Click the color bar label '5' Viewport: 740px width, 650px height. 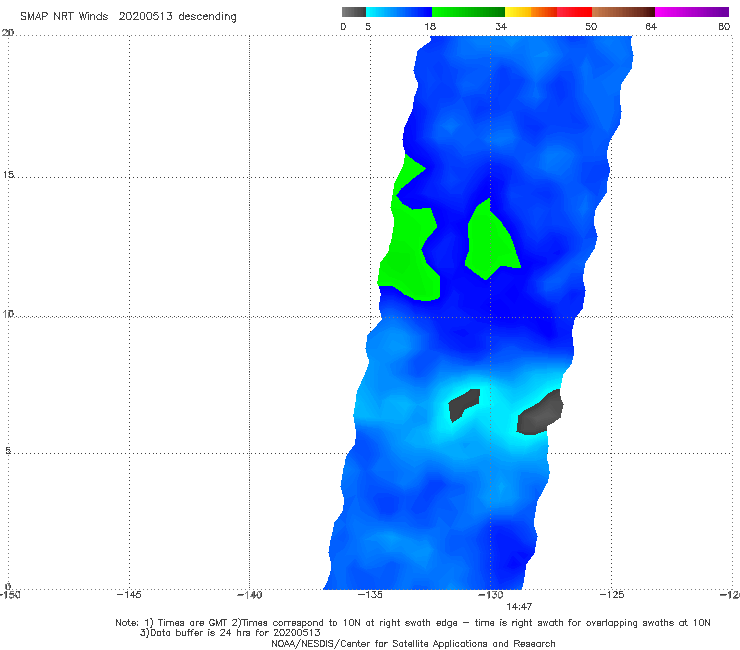[368, 27]
